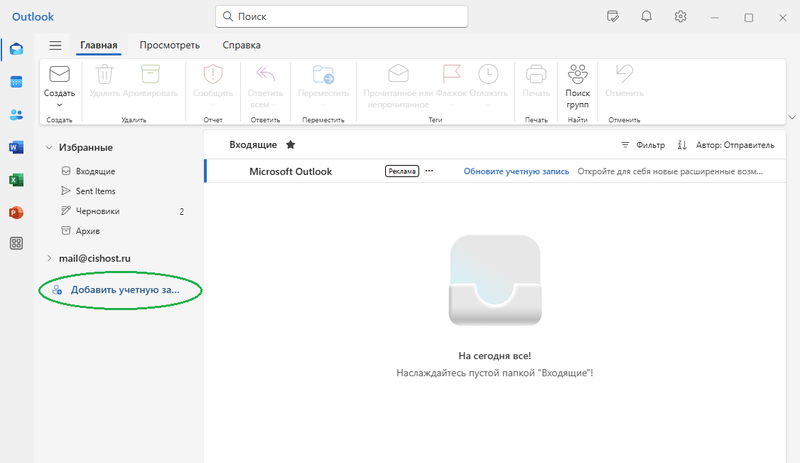Launch PowerPoint from the sidebar
The image size is (800, 463).
pos(16,212)
